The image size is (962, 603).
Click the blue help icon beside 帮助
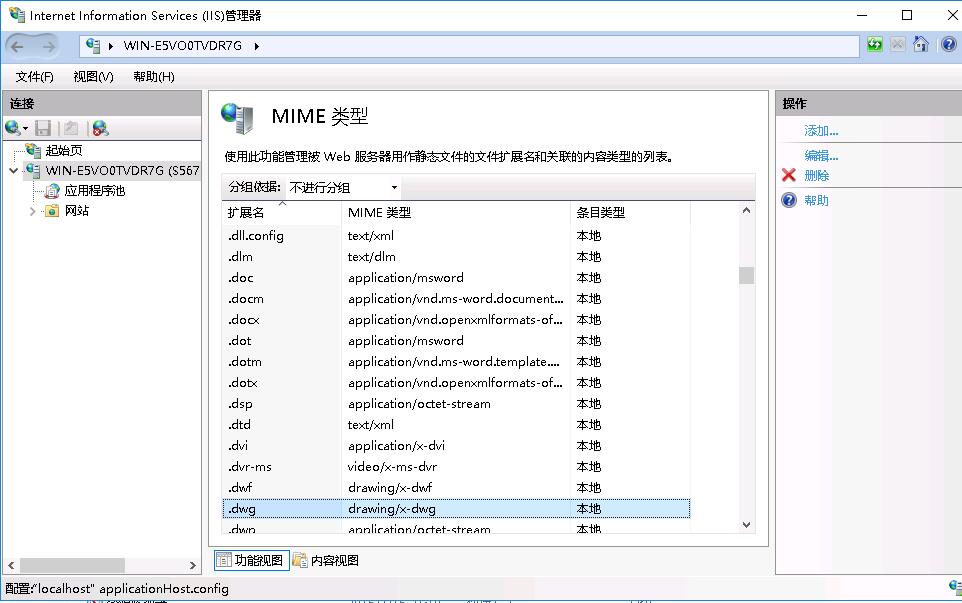click(x=789, y=200)
